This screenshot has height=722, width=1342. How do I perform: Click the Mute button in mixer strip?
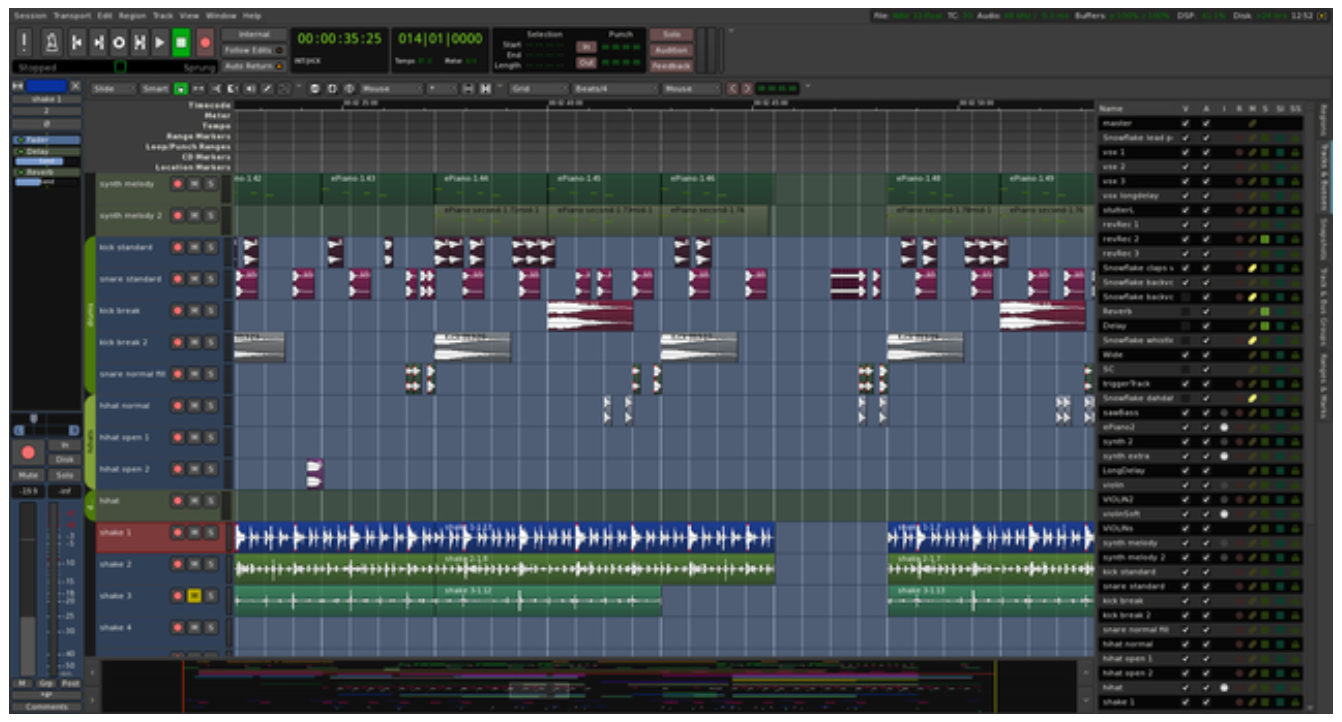pos(27,475)
